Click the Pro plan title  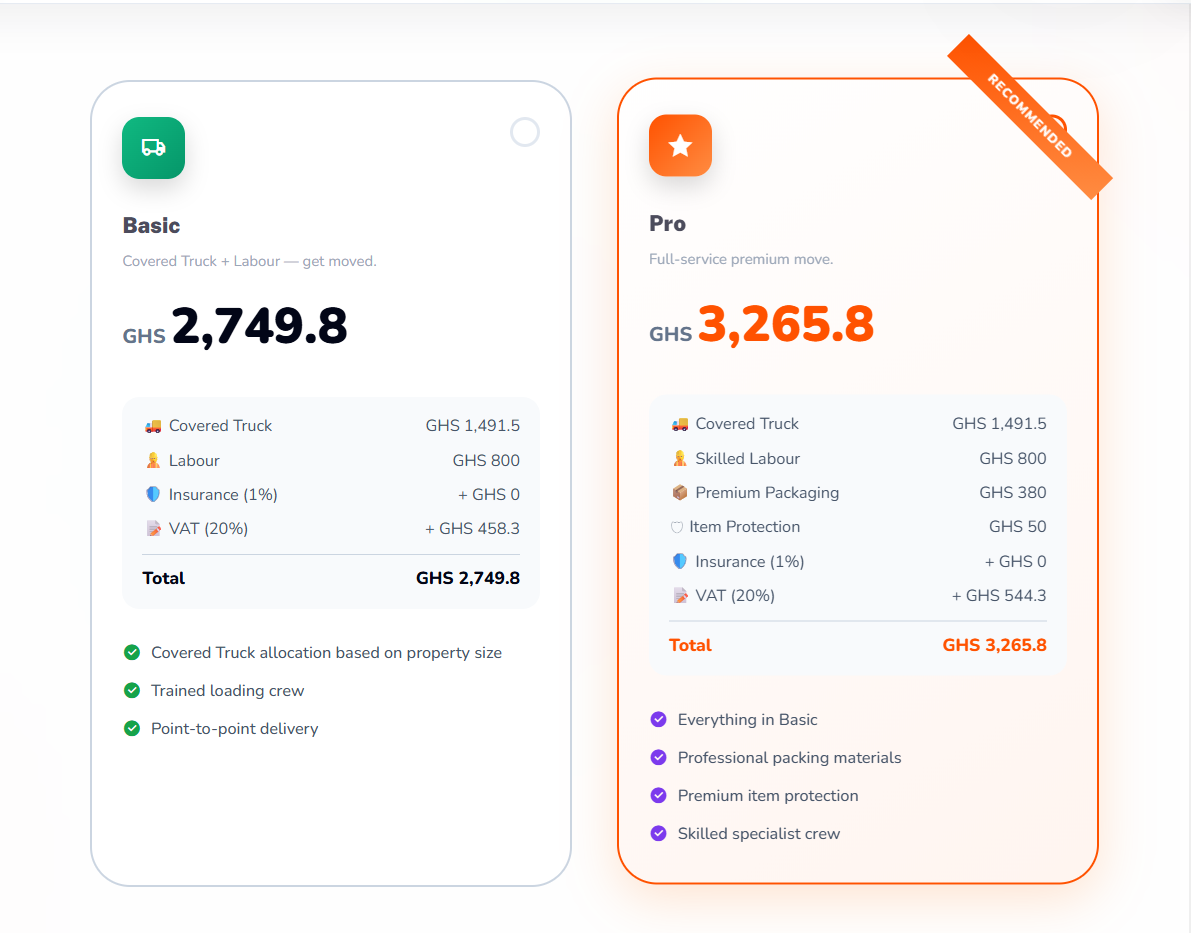tap(668, 223)
